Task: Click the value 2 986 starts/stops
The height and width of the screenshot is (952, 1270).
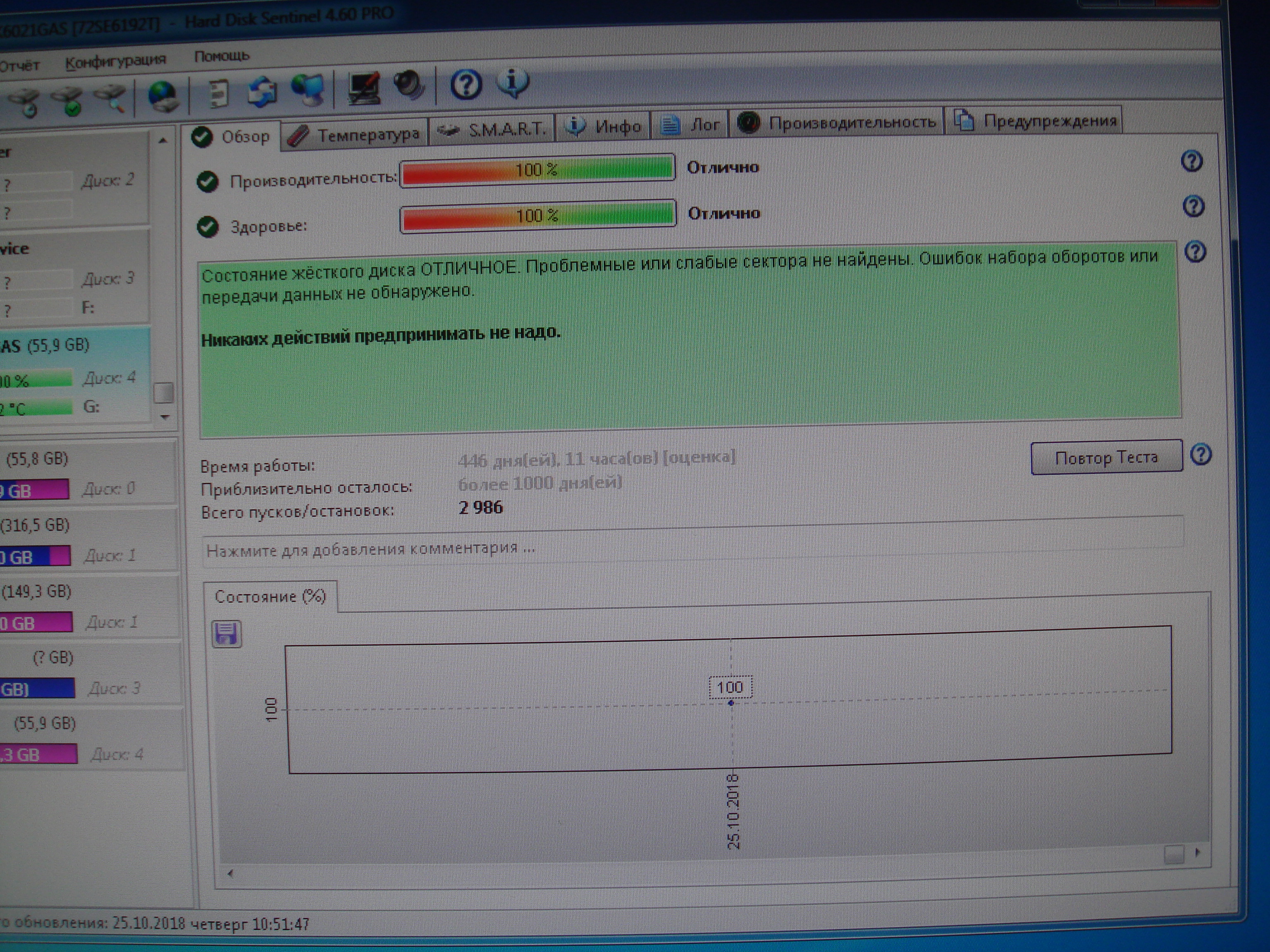Action: coord(480,508)
